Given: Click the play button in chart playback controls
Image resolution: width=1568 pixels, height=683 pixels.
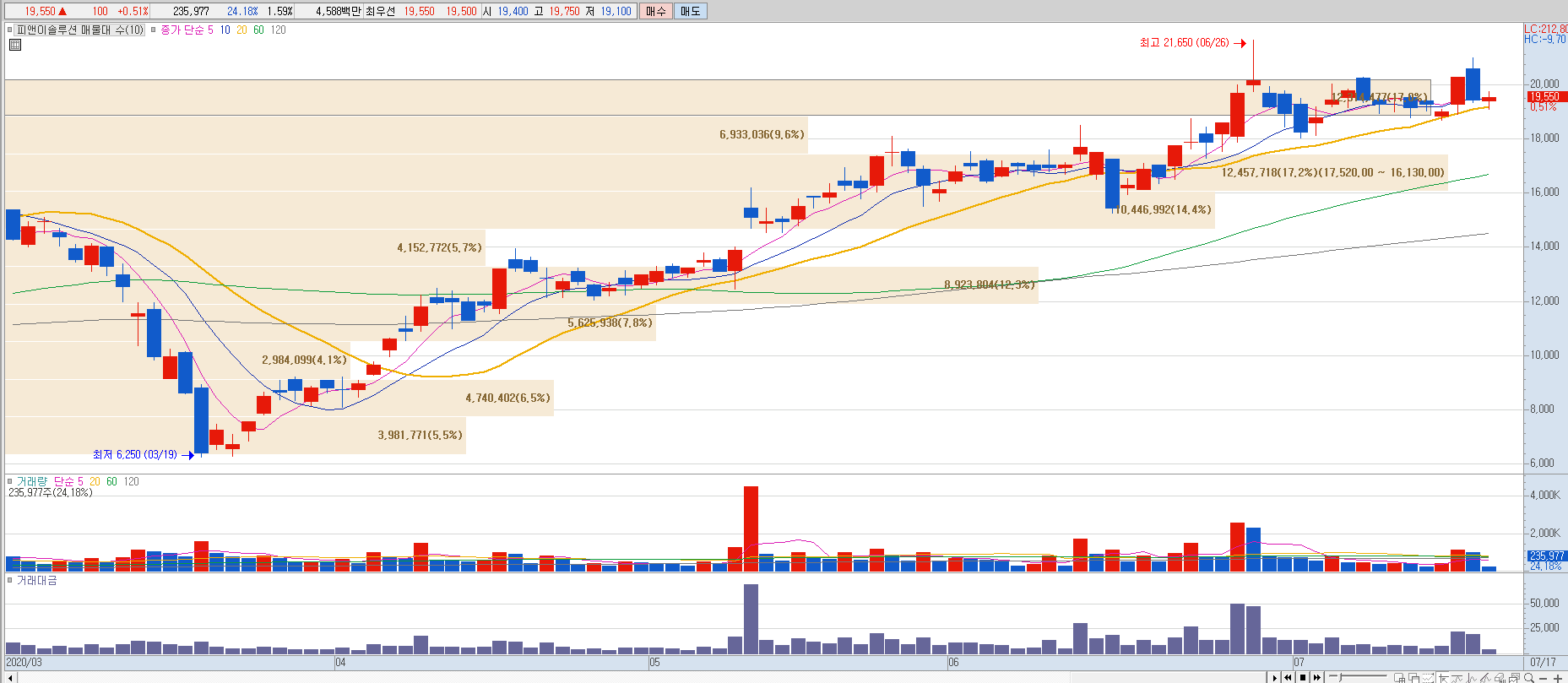Looking at the screenshot, I should (1274, 677).
